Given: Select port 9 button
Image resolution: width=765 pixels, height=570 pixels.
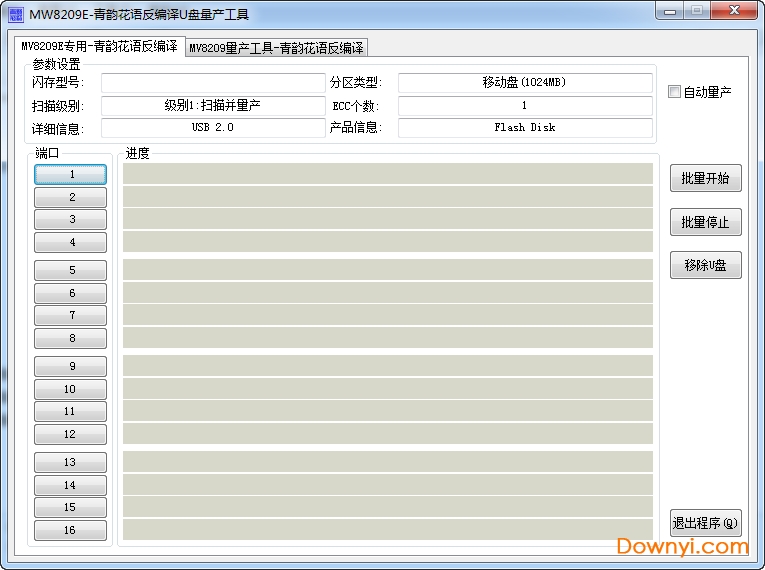Looking at the screenshot, I should [x=70, y=366].
